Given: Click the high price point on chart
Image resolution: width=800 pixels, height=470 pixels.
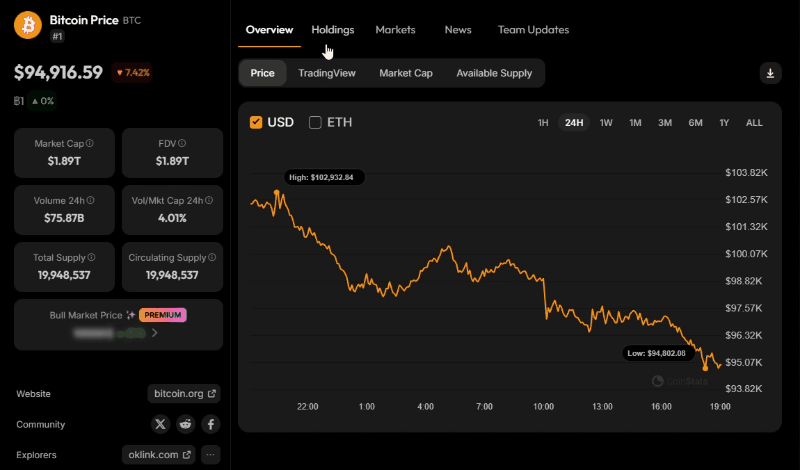Looking at the screenshot, I should point(277,190).
